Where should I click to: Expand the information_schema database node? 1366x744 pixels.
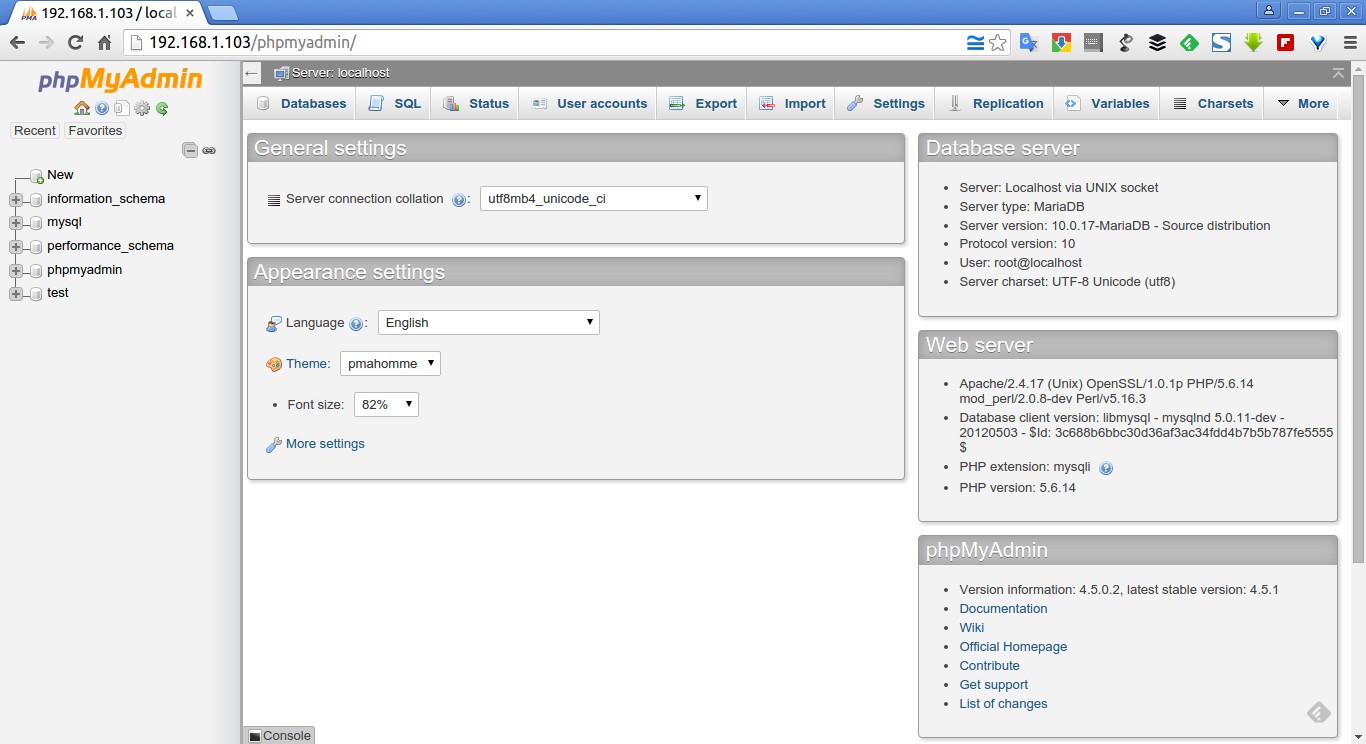click(x=16, y=199)
